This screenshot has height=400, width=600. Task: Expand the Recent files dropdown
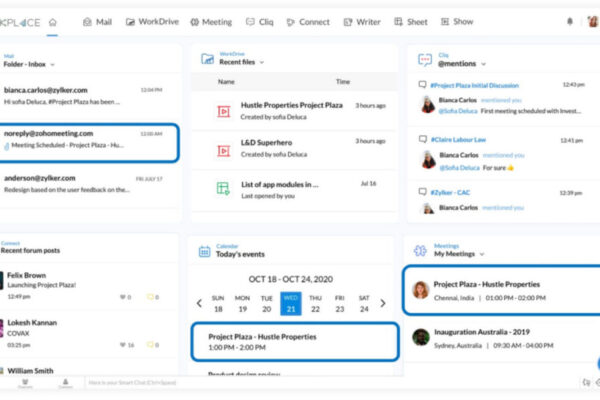(x=262, y=62)
